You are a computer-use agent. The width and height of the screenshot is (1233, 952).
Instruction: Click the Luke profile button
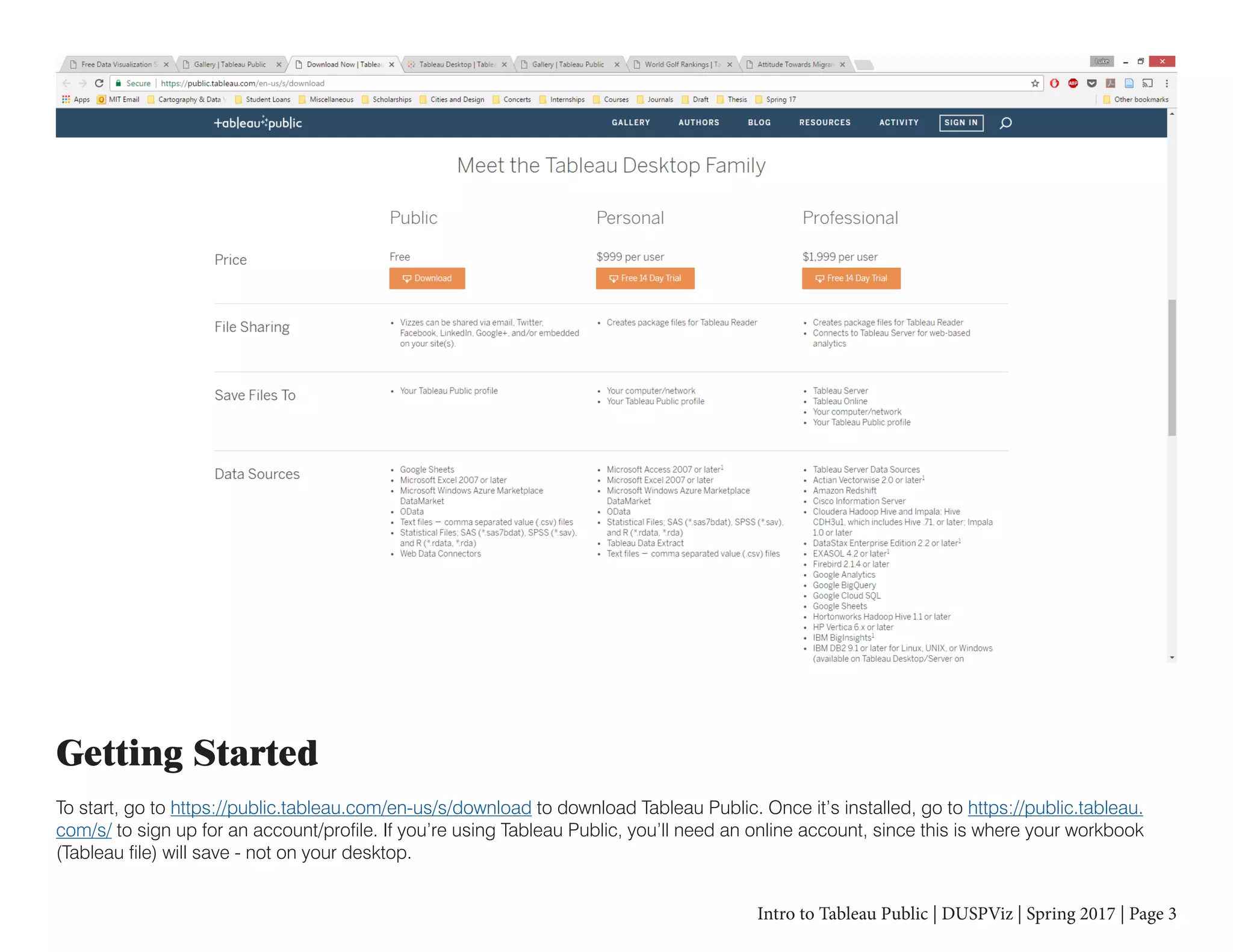(x=1102, y=61)
